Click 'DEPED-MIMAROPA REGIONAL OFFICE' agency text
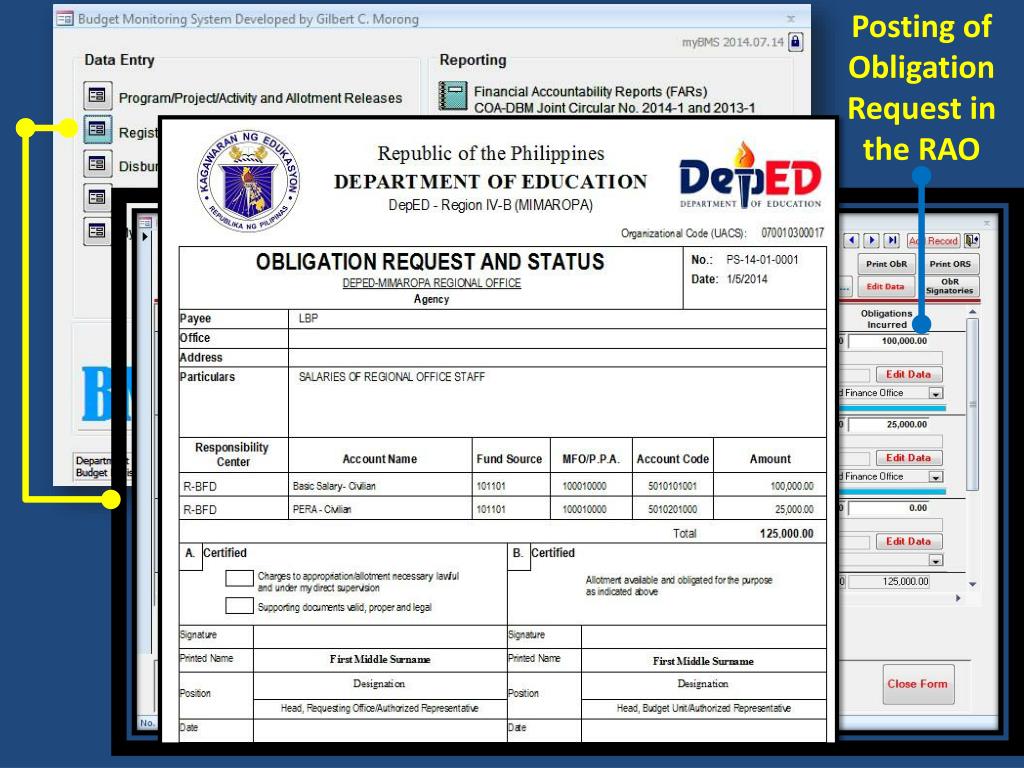Screen dimensions: 1024x768 tap(432, 283)
